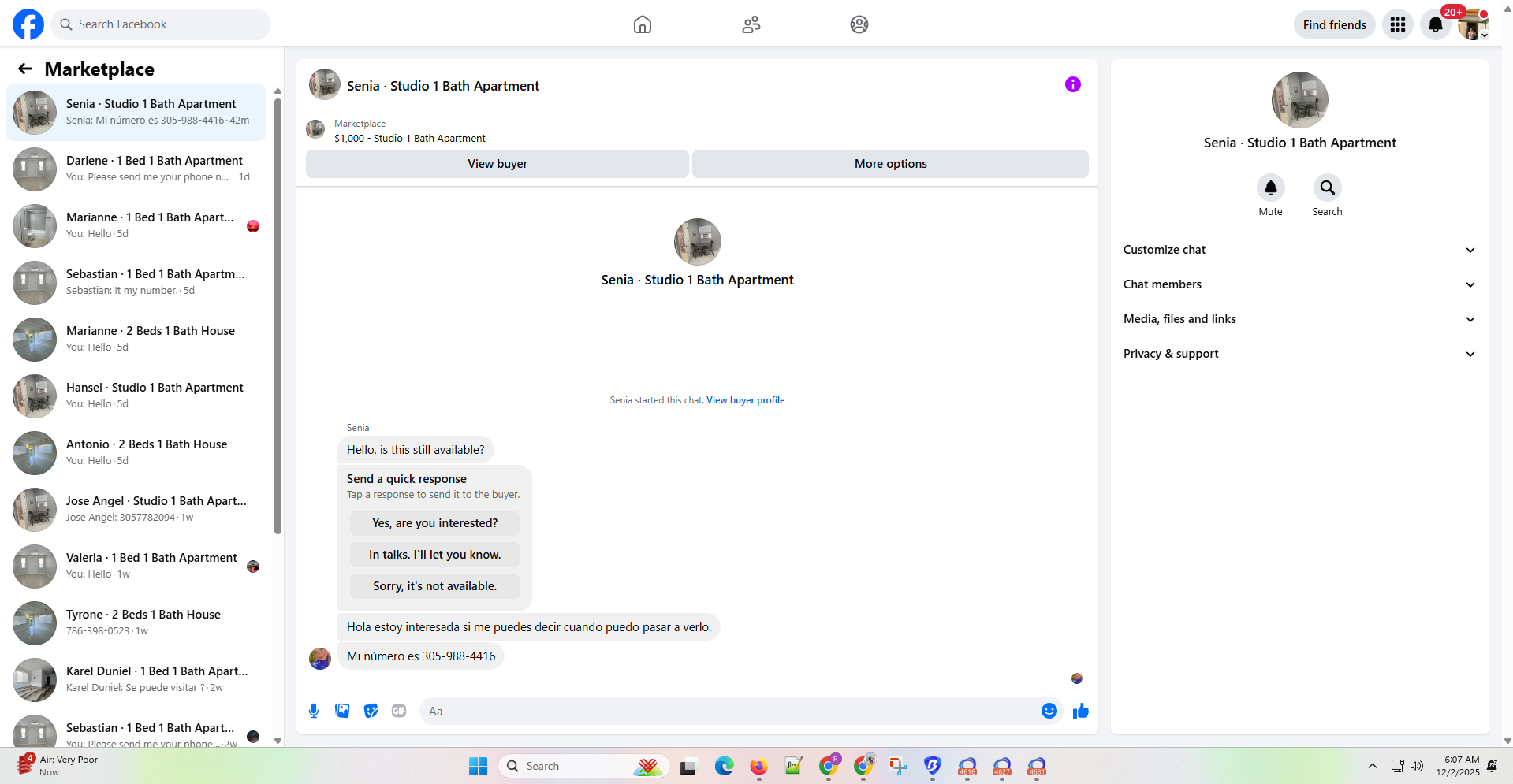Send quick response 'Sorry, it's not available.'

click(434, 586)
